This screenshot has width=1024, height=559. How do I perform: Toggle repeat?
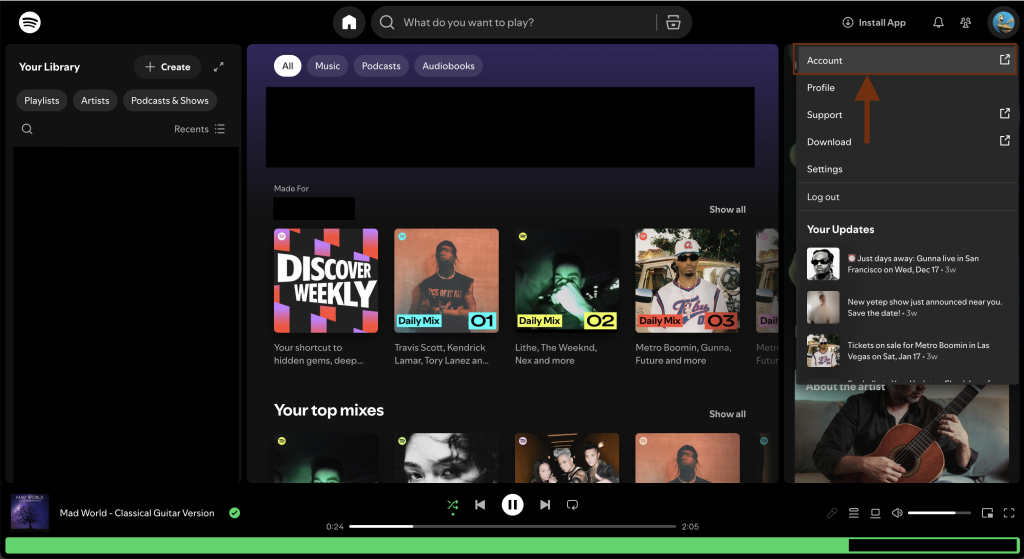(572, 505)
